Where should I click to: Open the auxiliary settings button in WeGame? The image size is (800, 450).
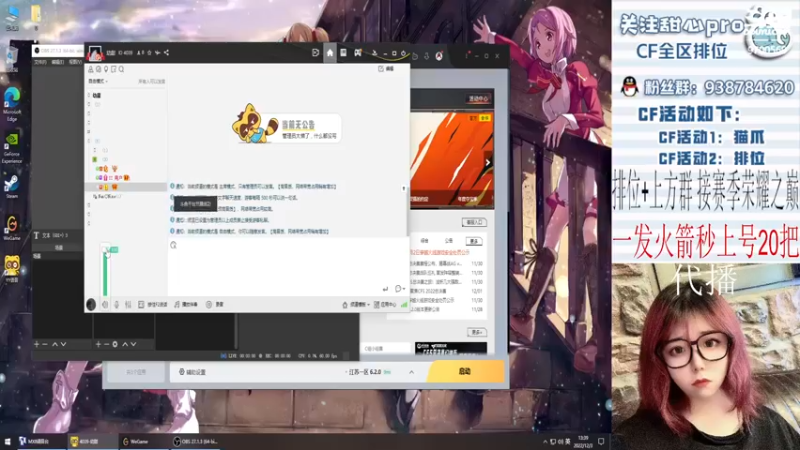192,372
